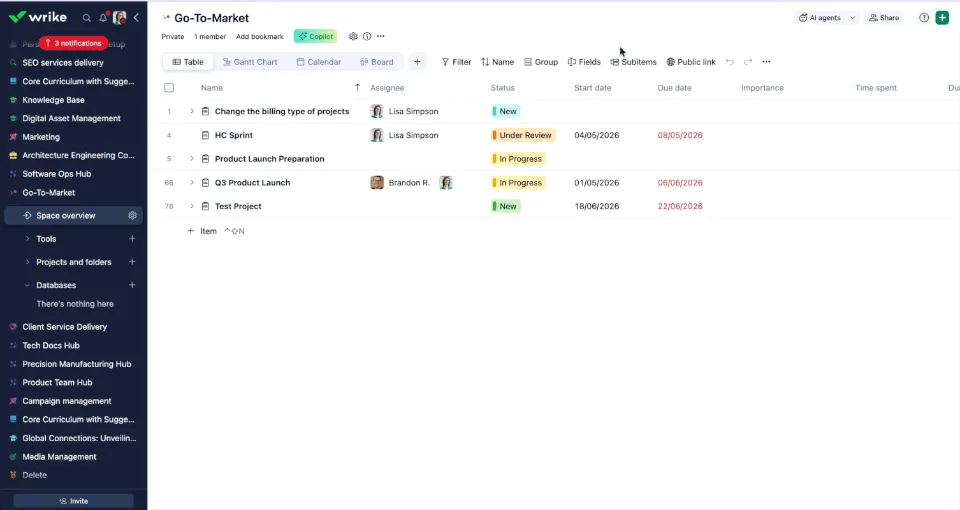Screen dimensions: 960x510
Task: Expand the Q3 Product Launch row
Action: 192,182
